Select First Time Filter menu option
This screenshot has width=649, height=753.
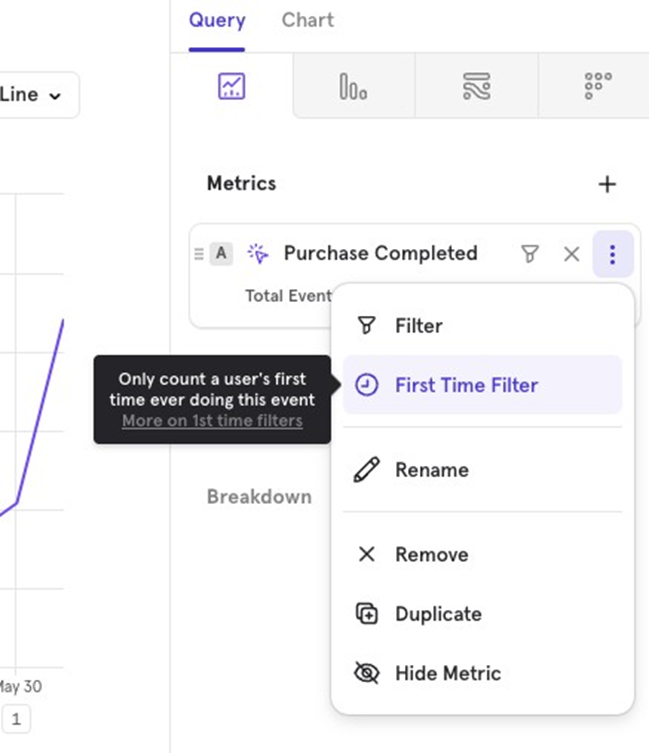click(466, 385)
